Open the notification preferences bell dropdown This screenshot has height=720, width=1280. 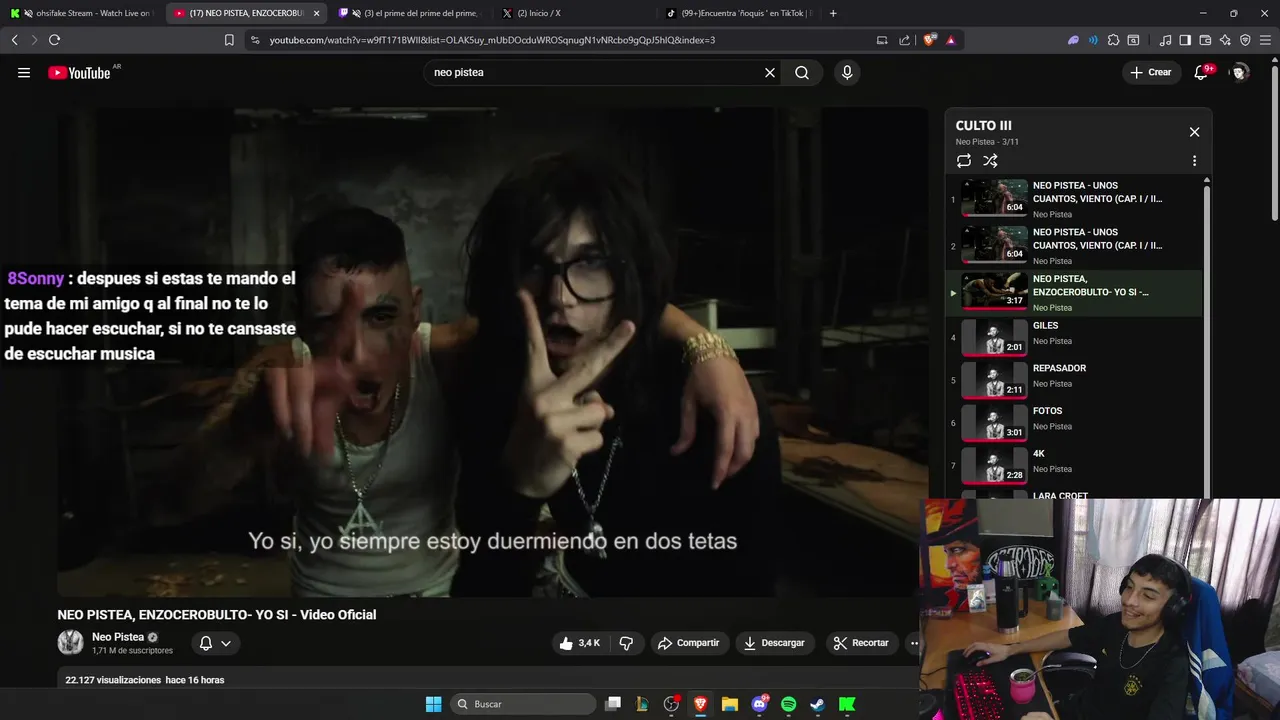coord(215,643)
